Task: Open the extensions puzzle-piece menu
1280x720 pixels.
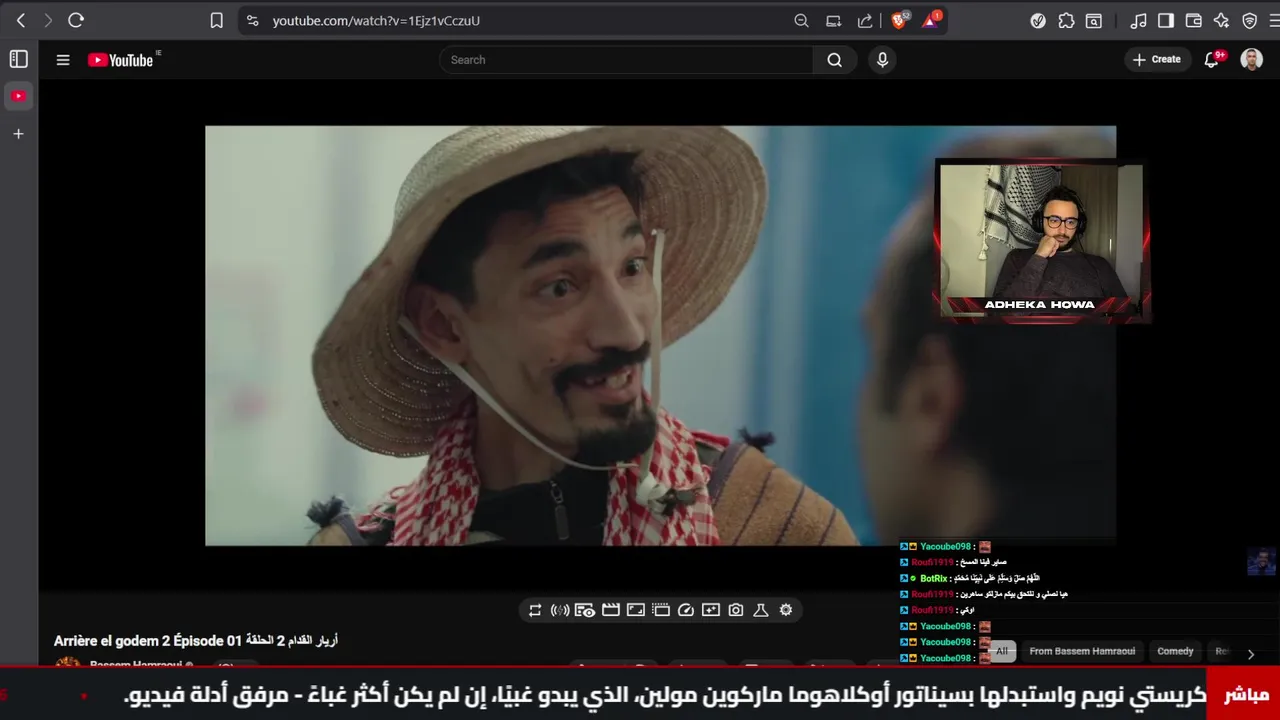Action: [1066, 20]
